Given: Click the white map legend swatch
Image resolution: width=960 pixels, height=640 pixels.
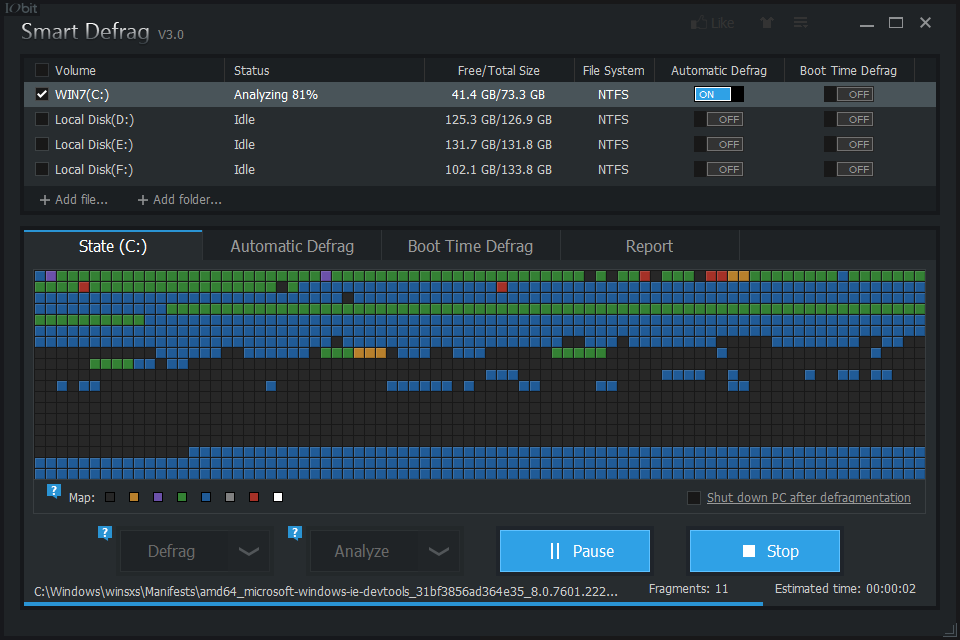Looking at the screenshot, I should (x=278, y=497).
